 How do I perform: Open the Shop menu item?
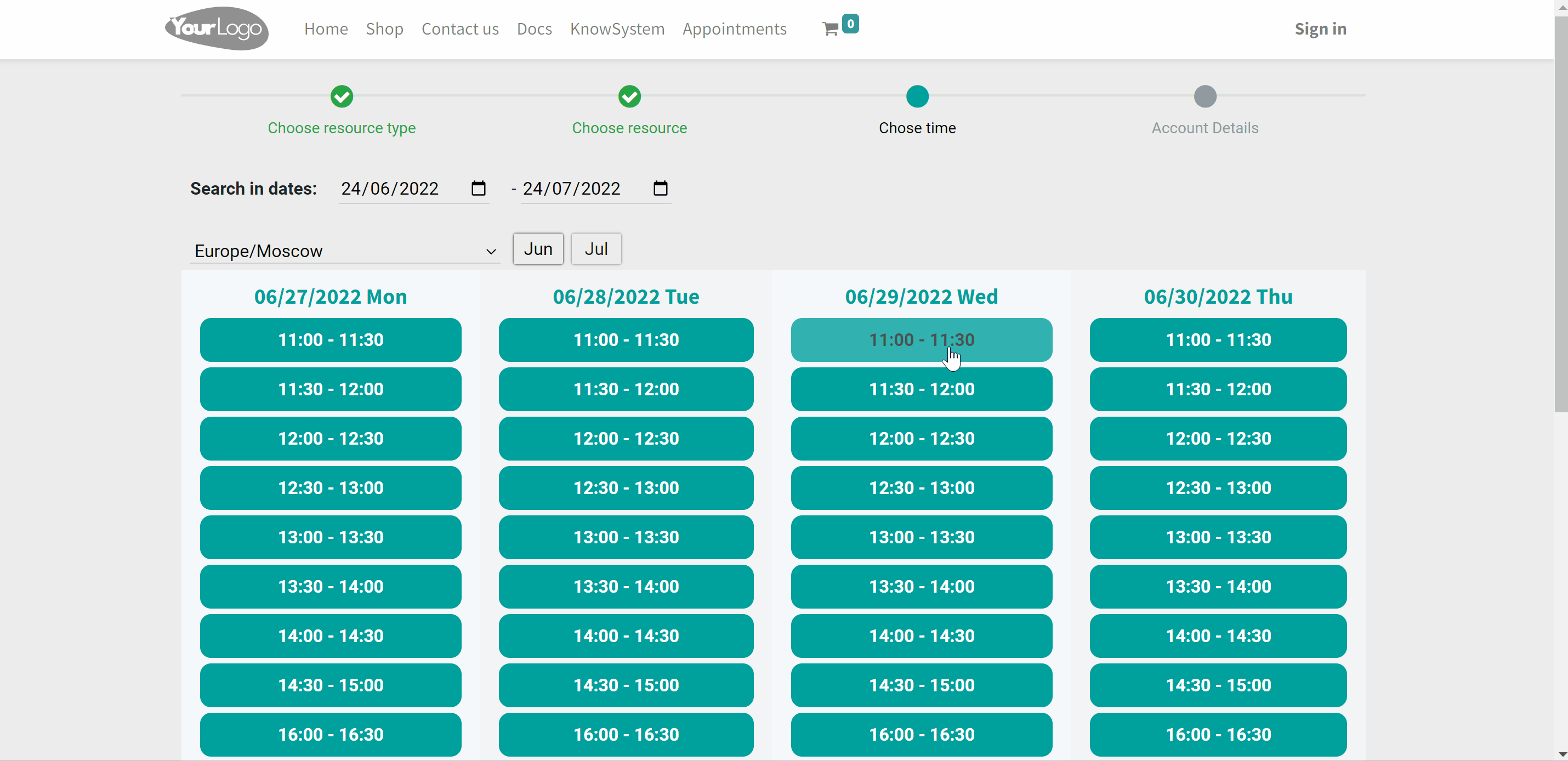click(x=384, y=29)
